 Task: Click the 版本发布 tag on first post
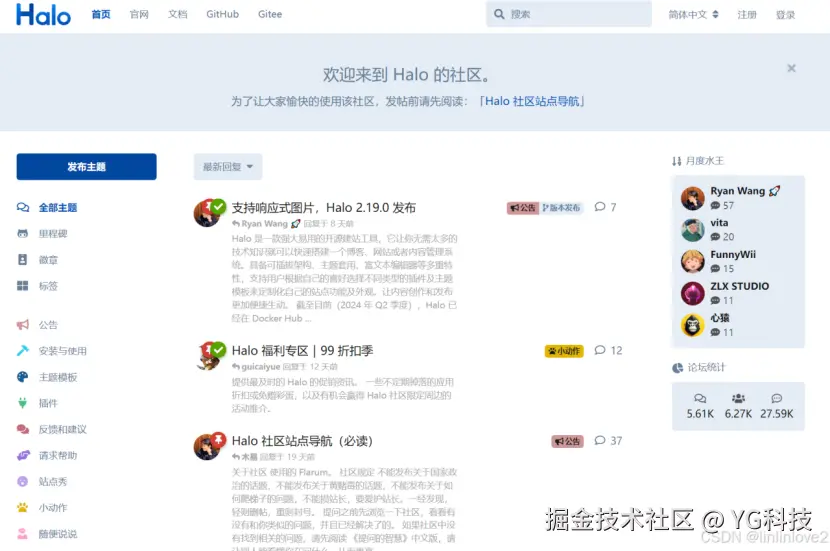coord(562,208)
